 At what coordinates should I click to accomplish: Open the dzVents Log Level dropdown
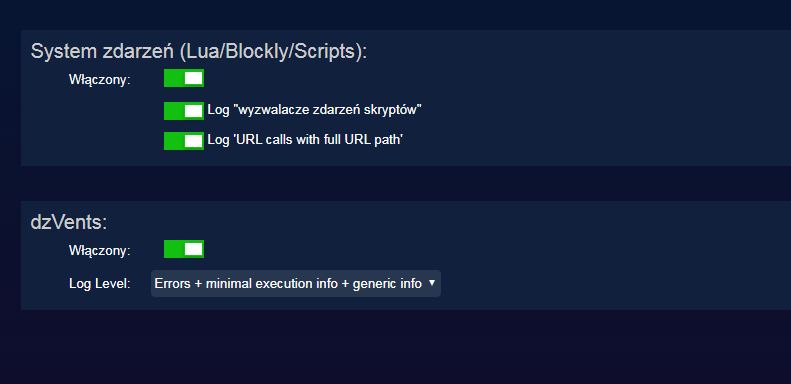click(296, 284)
